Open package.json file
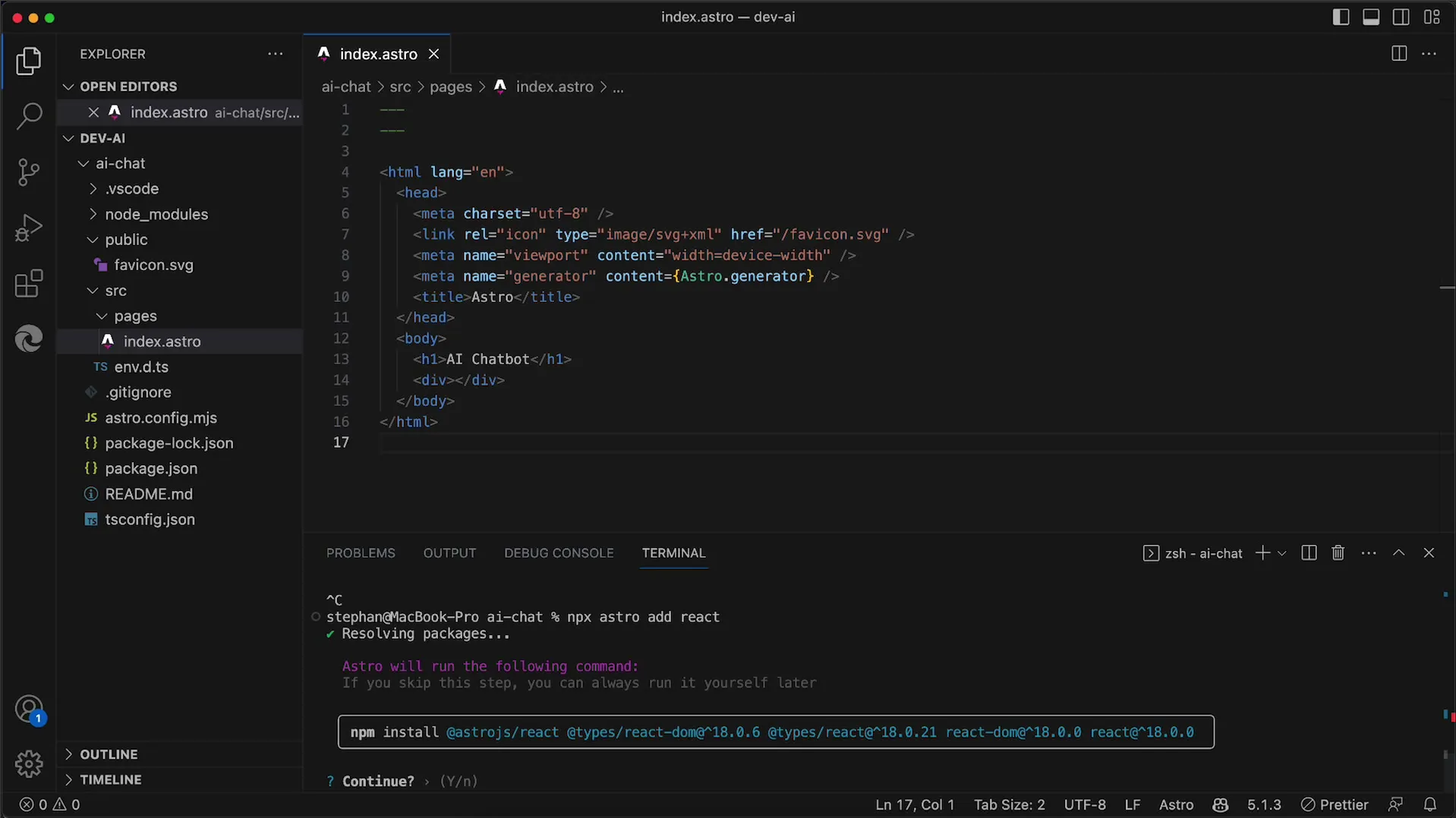The width and height of the screenshot is (1456, 818). pyautogui.click(x=181, y=469)
